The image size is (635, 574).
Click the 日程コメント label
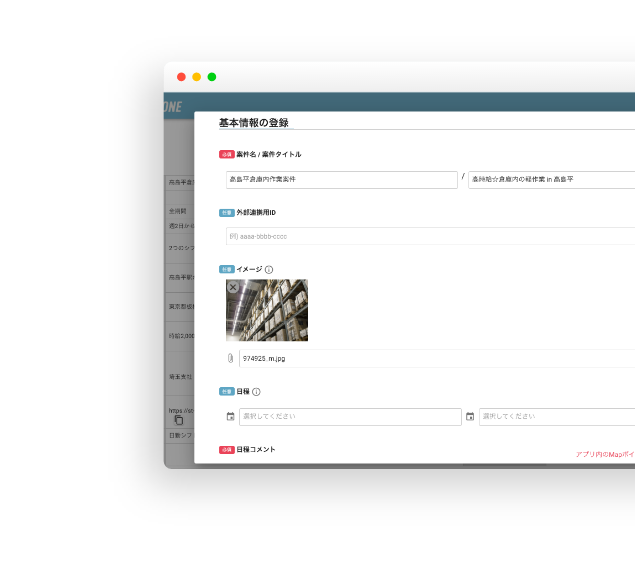(256, 449)
